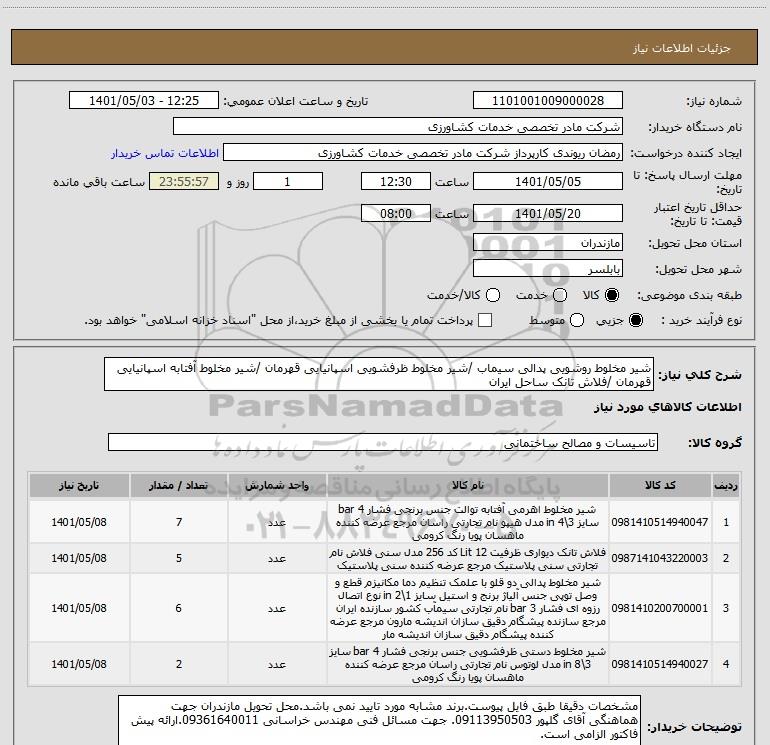Click the توضیحات خریدار notes box
Image resolution: width=770 pixels, height=745 pixels.
click(379, 720)
